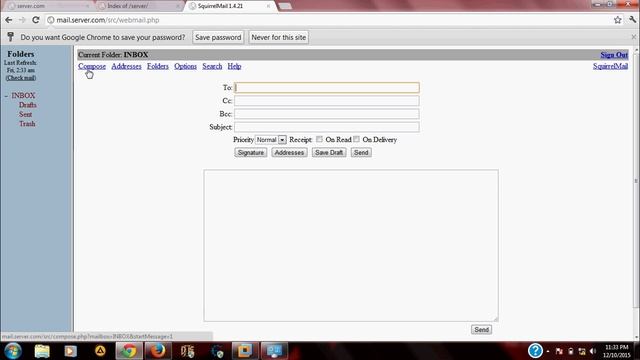Open the Search link

click(x=212, y=66)
